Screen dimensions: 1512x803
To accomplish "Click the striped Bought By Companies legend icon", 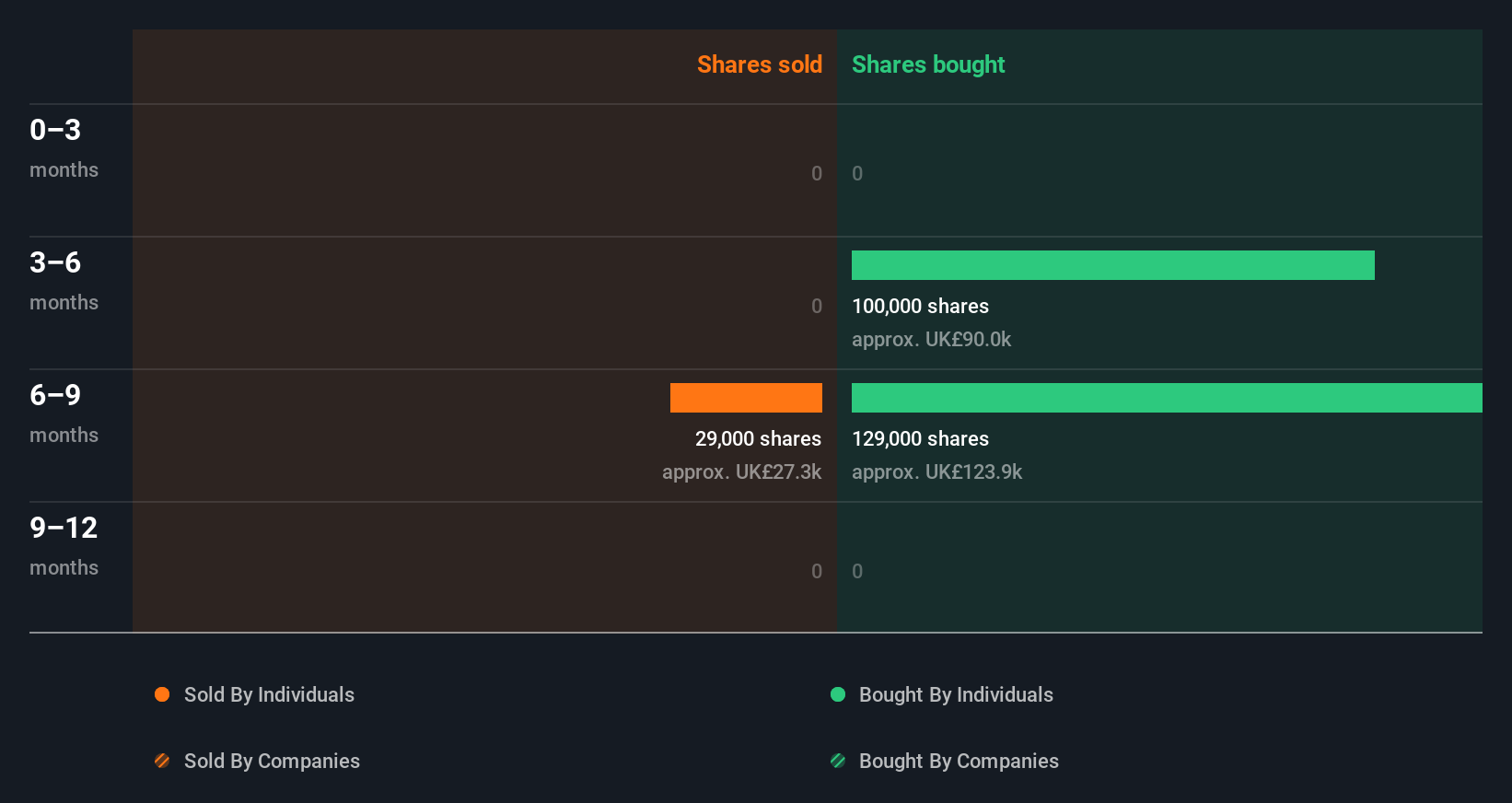I will click(x=838, y=761).
